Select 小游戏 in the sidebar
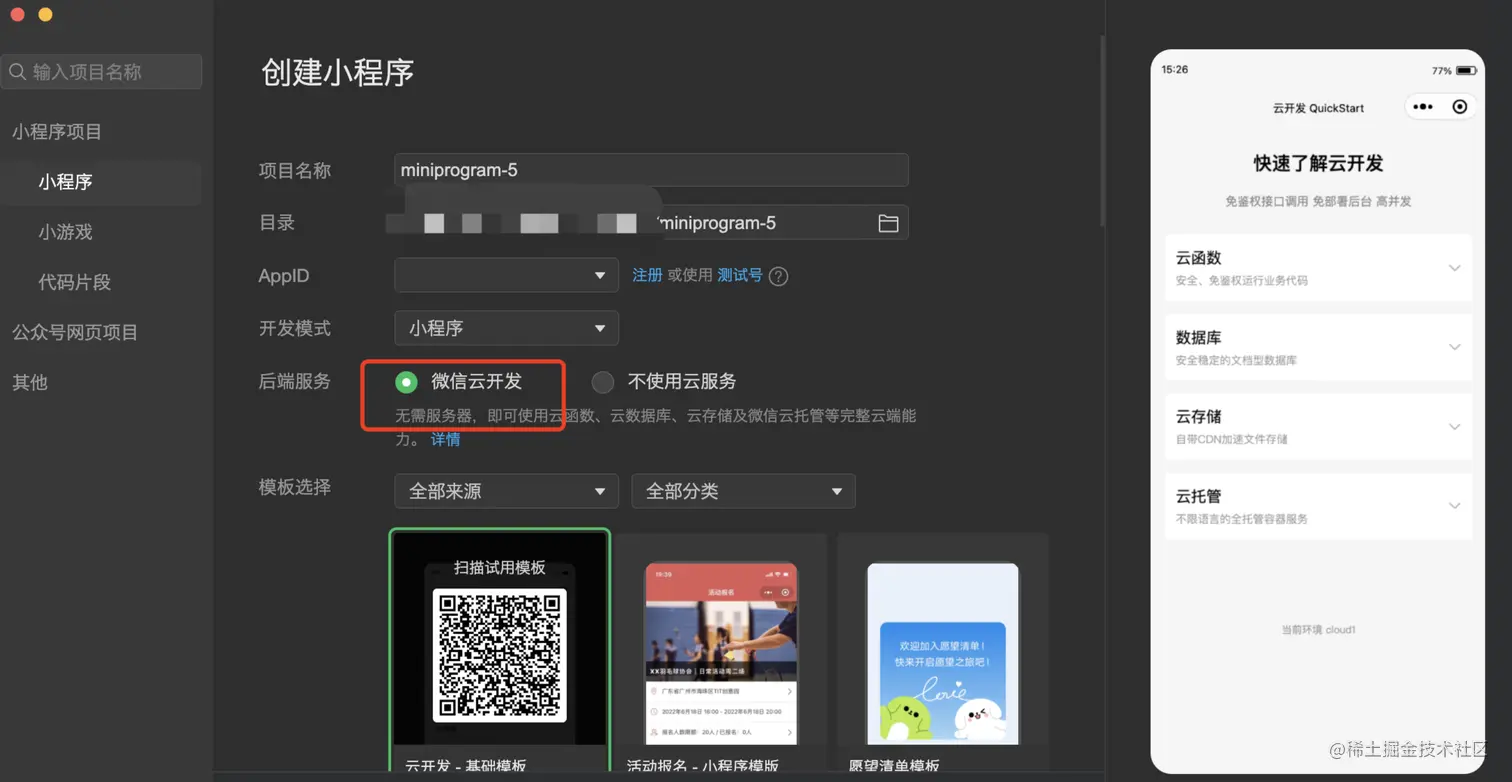The image size is (1512, 782). pos(66,232)
